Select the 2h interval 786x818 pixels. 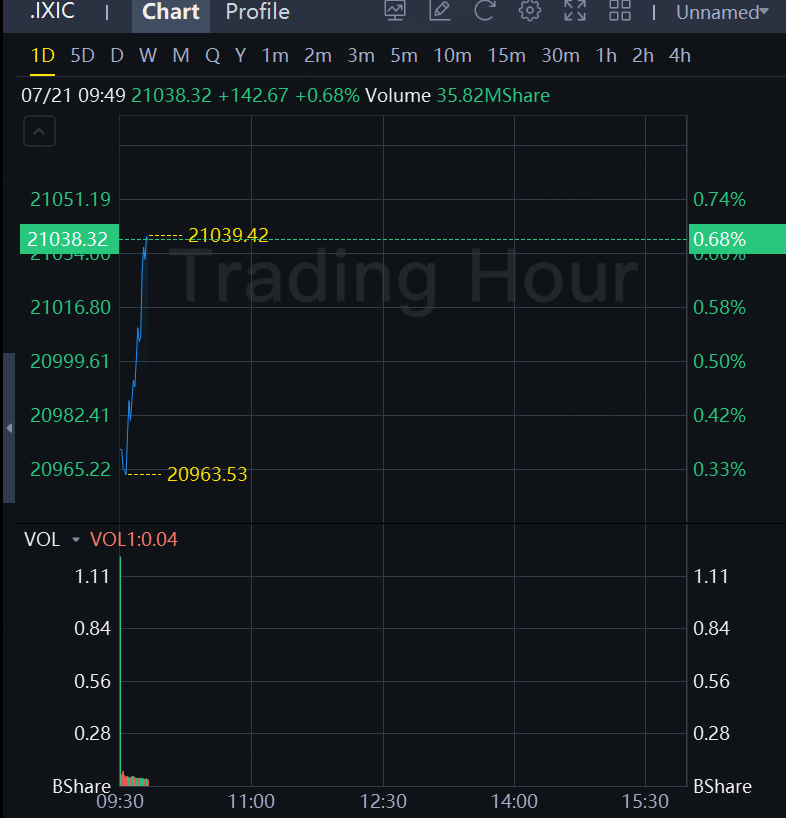click(643, 56)
